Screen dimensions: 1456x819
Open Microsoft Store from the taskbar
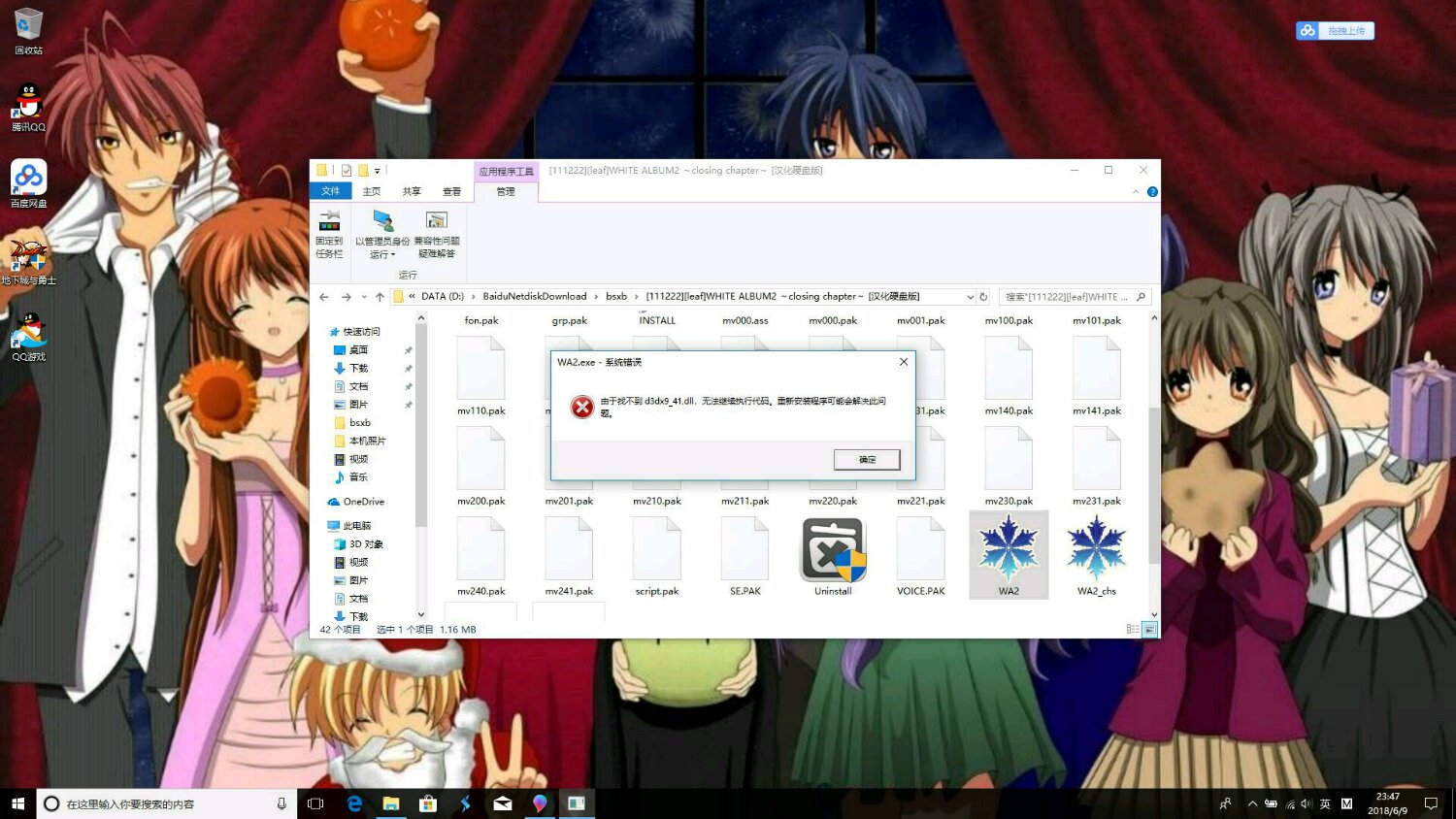pos(427,803)
